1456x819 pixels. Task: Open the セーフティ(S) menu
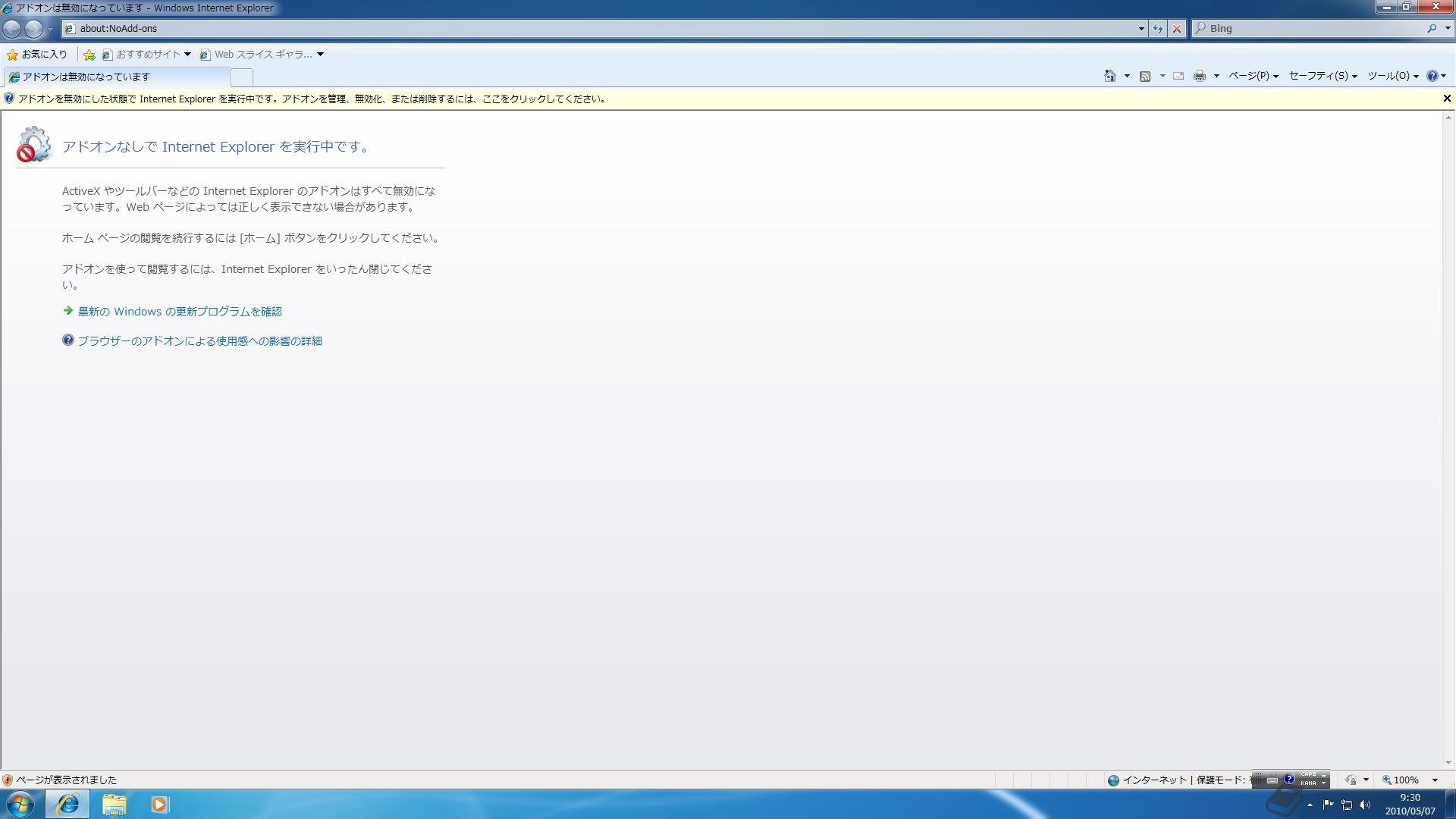tap(1323, 76)
